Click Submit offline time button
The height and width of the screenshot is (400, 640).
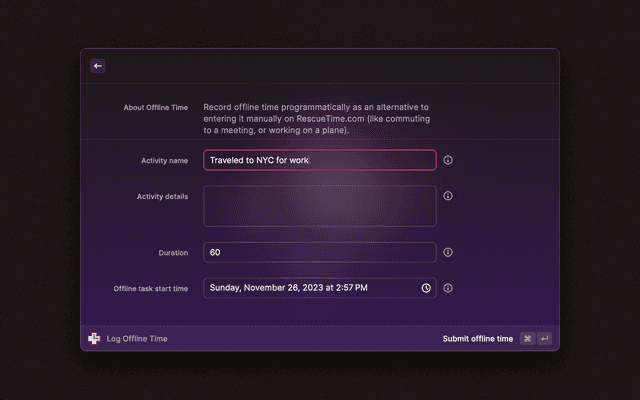(x=477, y=339)
